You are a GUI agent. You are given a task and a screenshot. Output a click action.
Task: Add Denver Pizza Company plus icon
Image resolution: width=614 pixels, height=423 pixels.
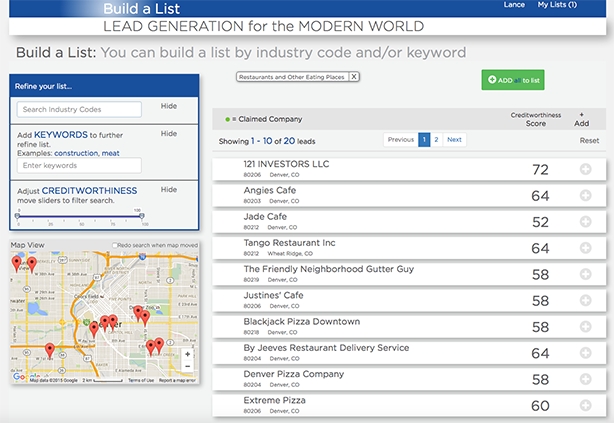(x=585, y=379)
